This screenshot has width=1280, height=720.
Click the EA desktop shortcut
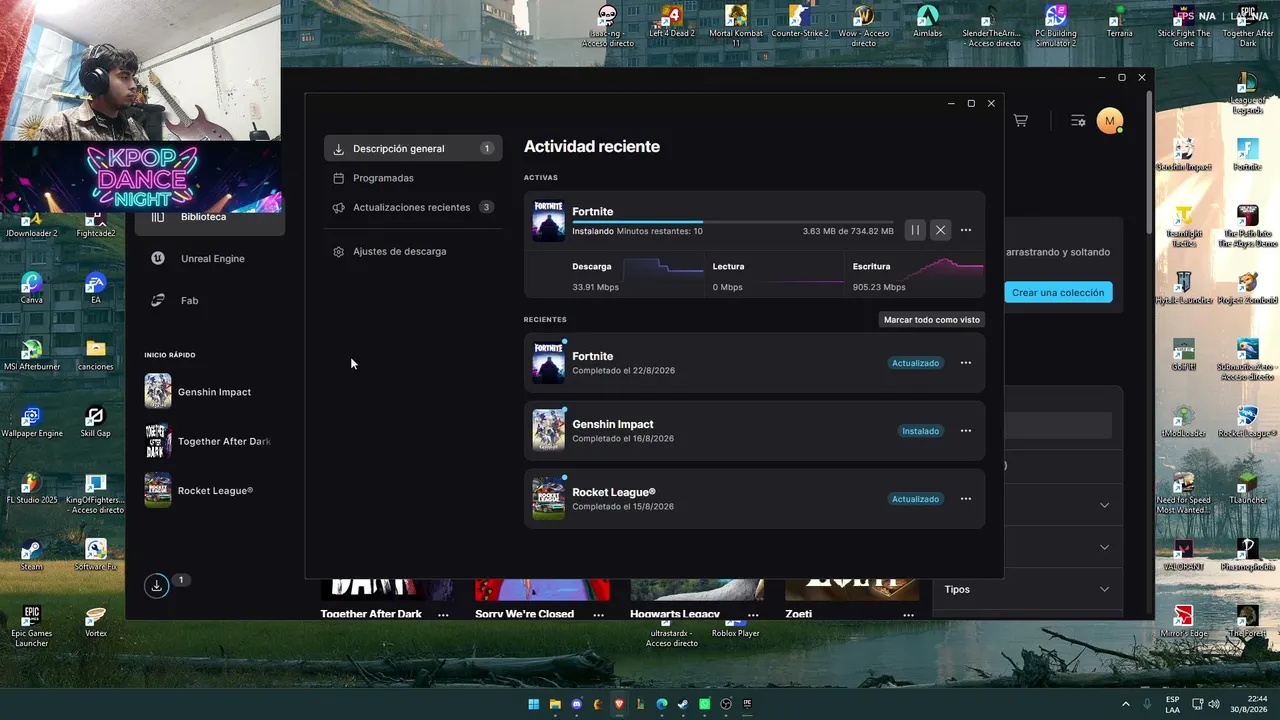(x=96, y=289)
